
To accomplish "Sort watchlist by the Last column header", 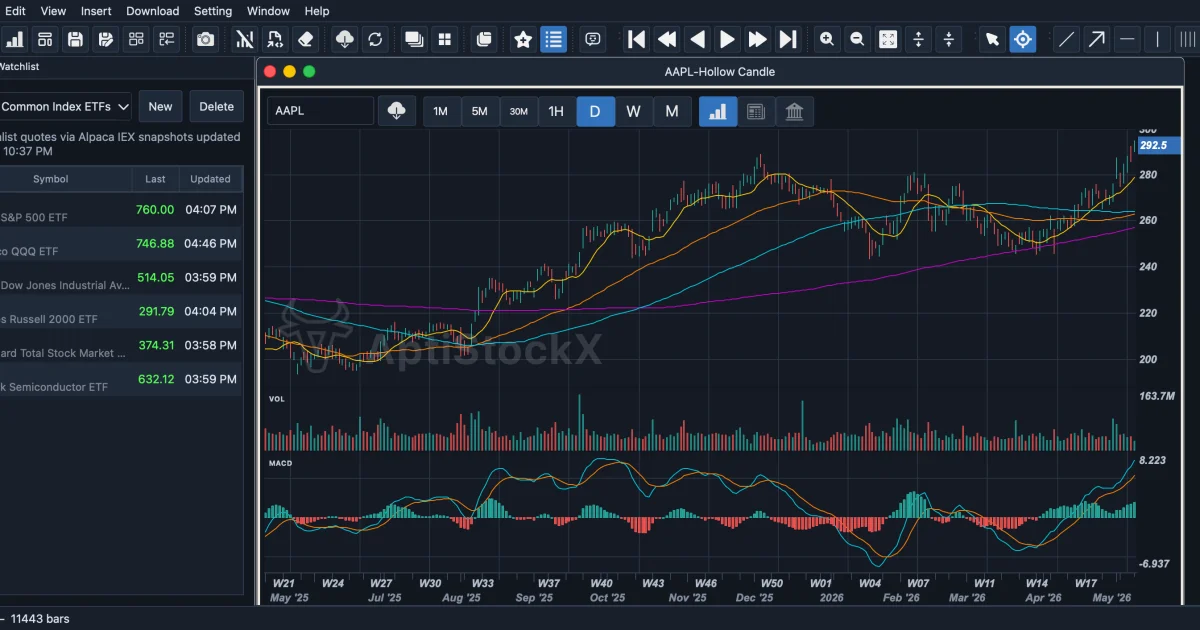I will pyautogui.click(x=155, y=179).
